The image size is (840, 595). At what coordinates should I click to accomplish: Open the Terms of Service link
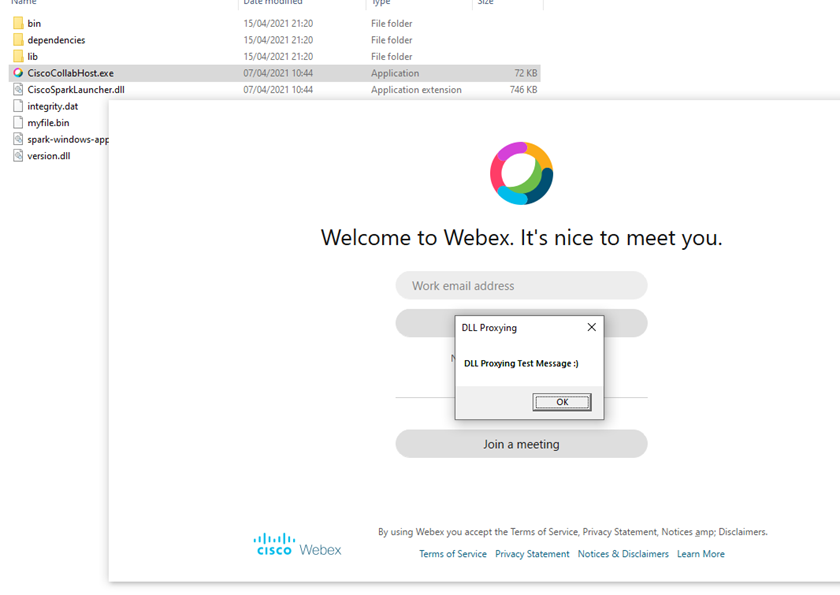point(453,554)
